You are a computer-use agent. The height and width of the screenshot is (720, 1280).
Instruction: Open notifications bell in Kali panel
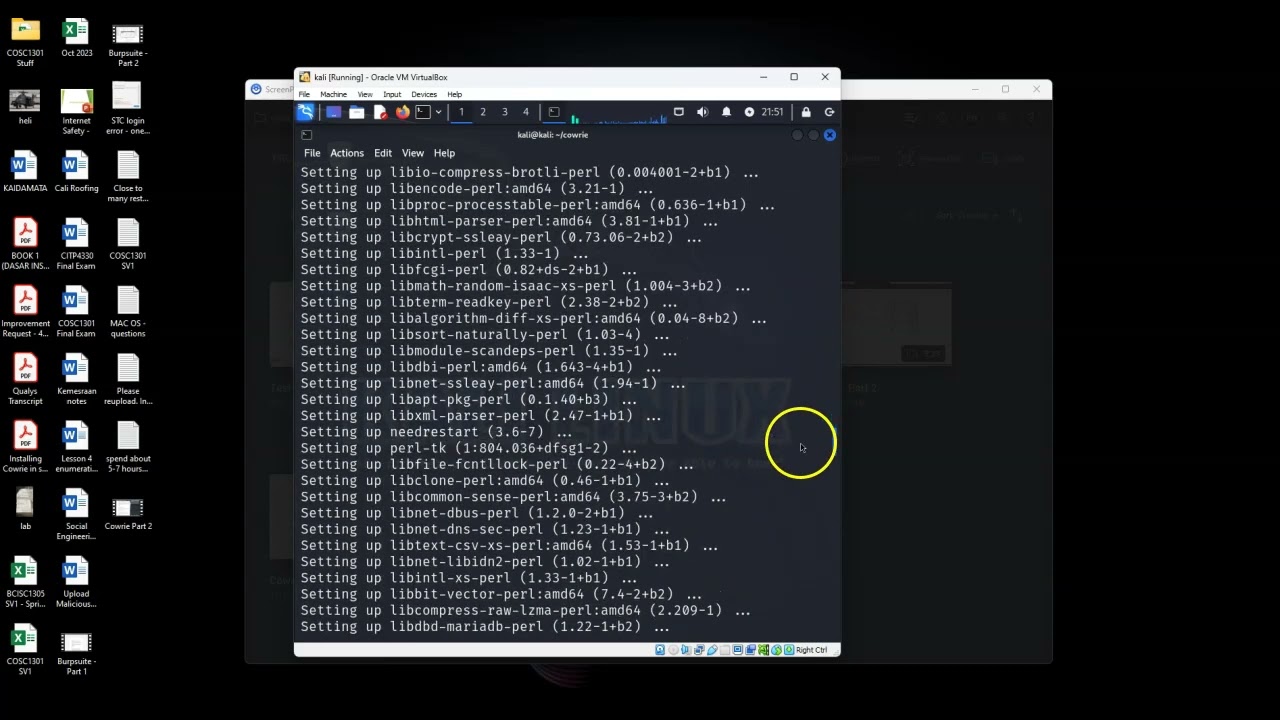coord(726,112)
